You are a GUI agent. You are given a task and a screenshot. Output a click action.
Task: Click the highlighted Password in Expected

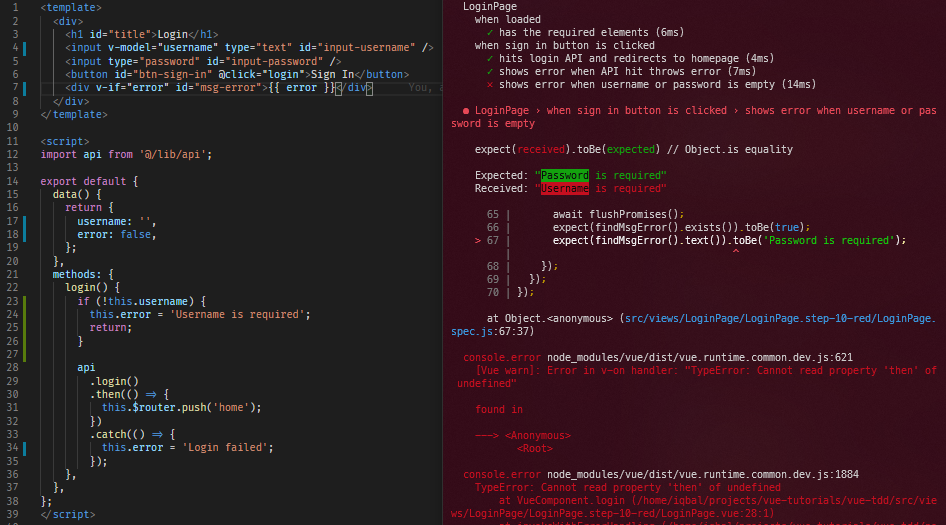pyautogui.click(x=565, y=176)
